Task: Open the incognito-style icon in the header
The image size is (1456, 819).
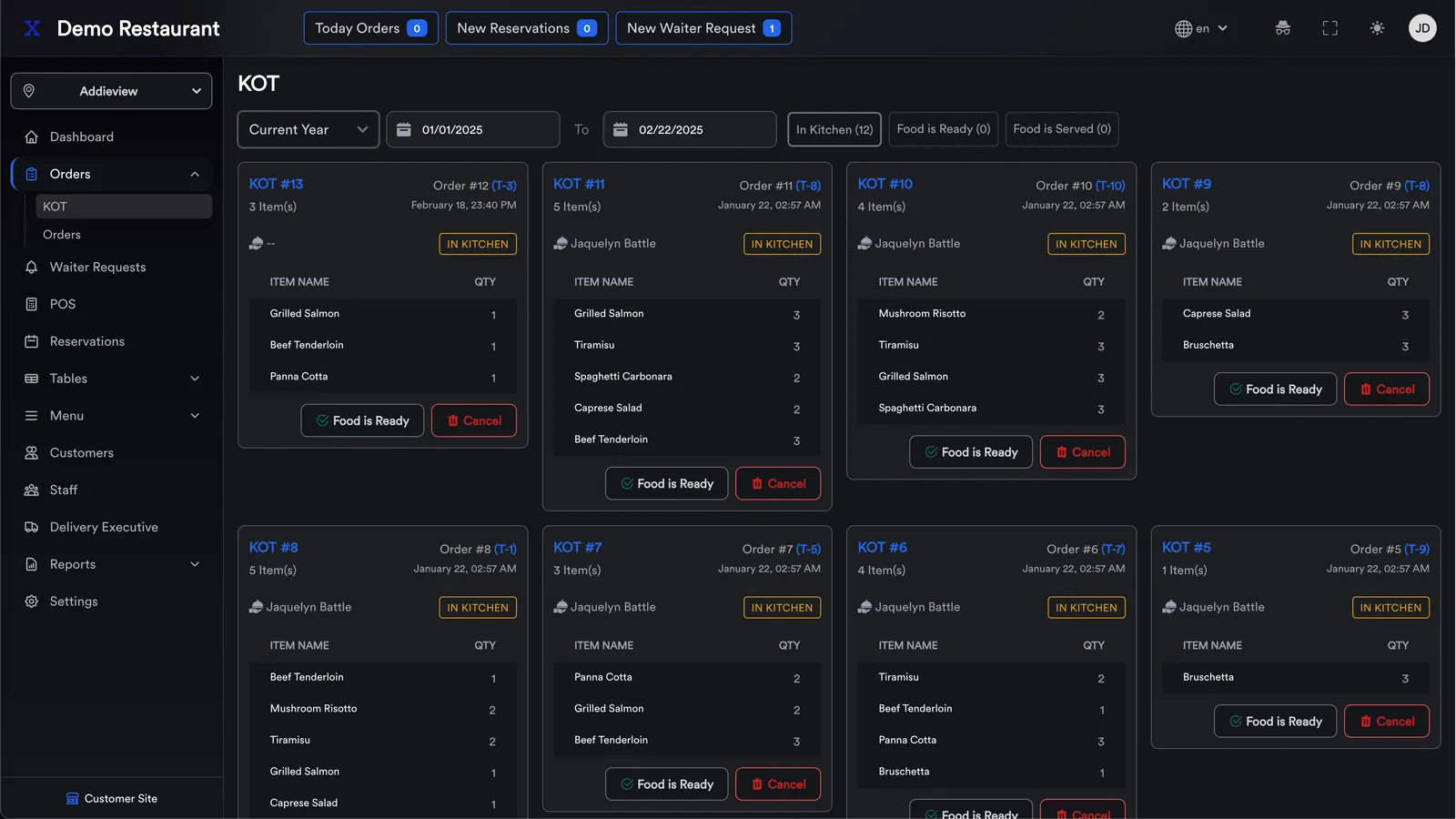Action: (1282, 28)
